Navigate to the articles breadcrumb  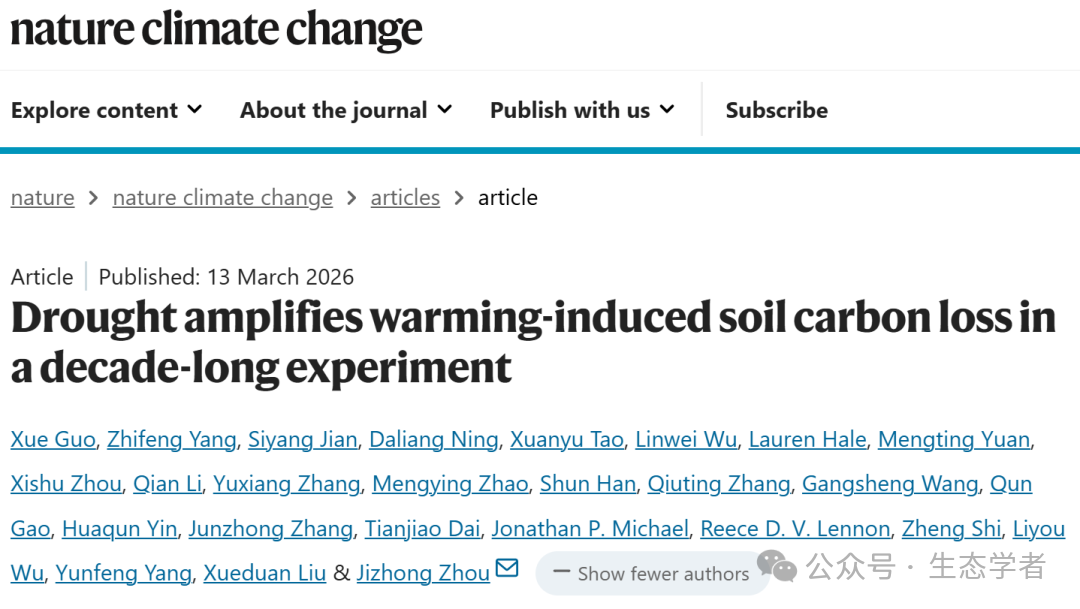(x=405, y=198)
